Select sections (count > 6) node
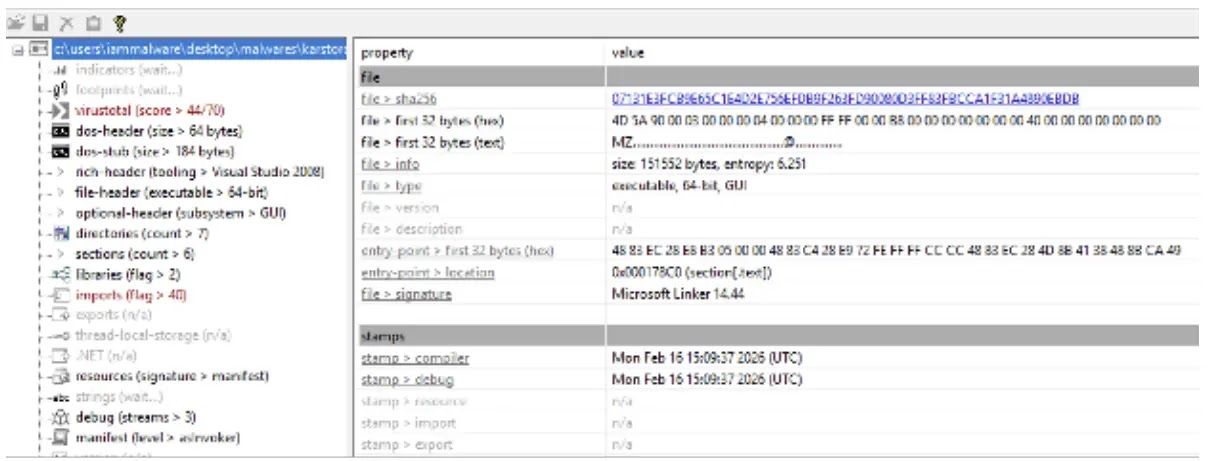 (135, 254)
